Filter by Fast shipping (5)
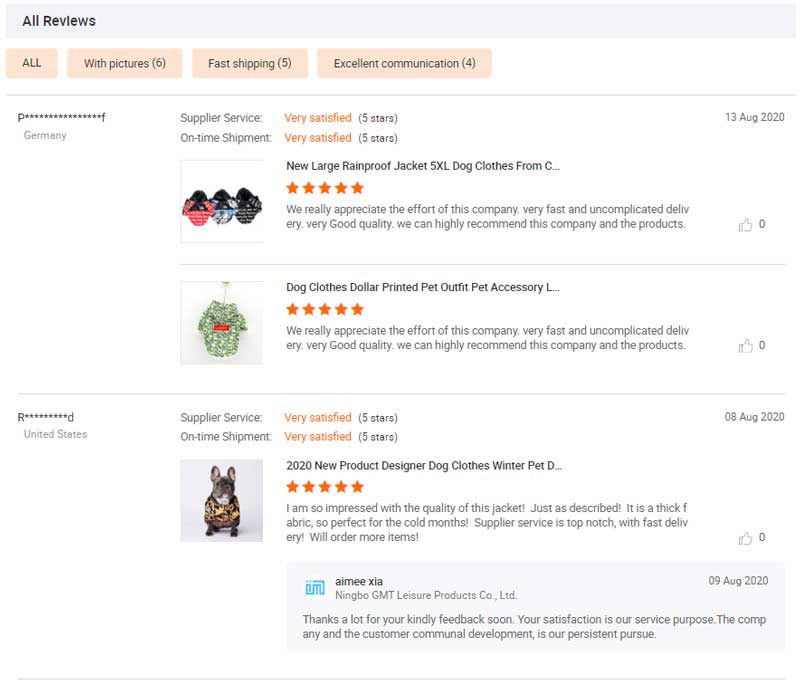This screenshot has height=680, width=800. (x=250, y=64)
